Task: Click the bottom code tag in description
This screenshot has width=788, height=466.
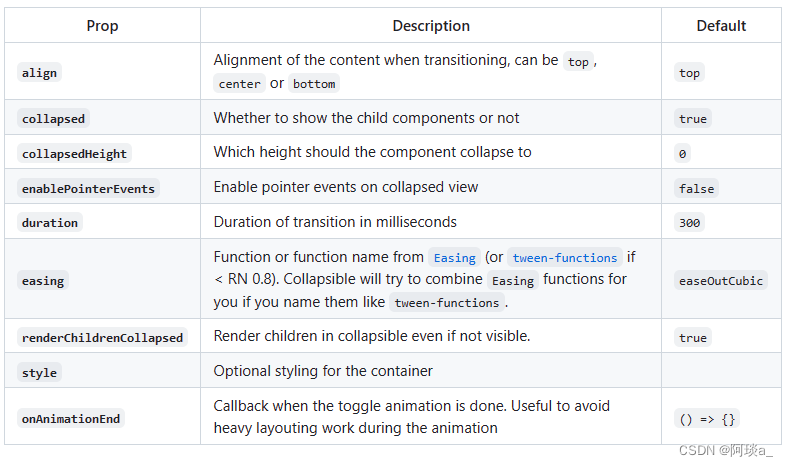Action: pos(313,84)
